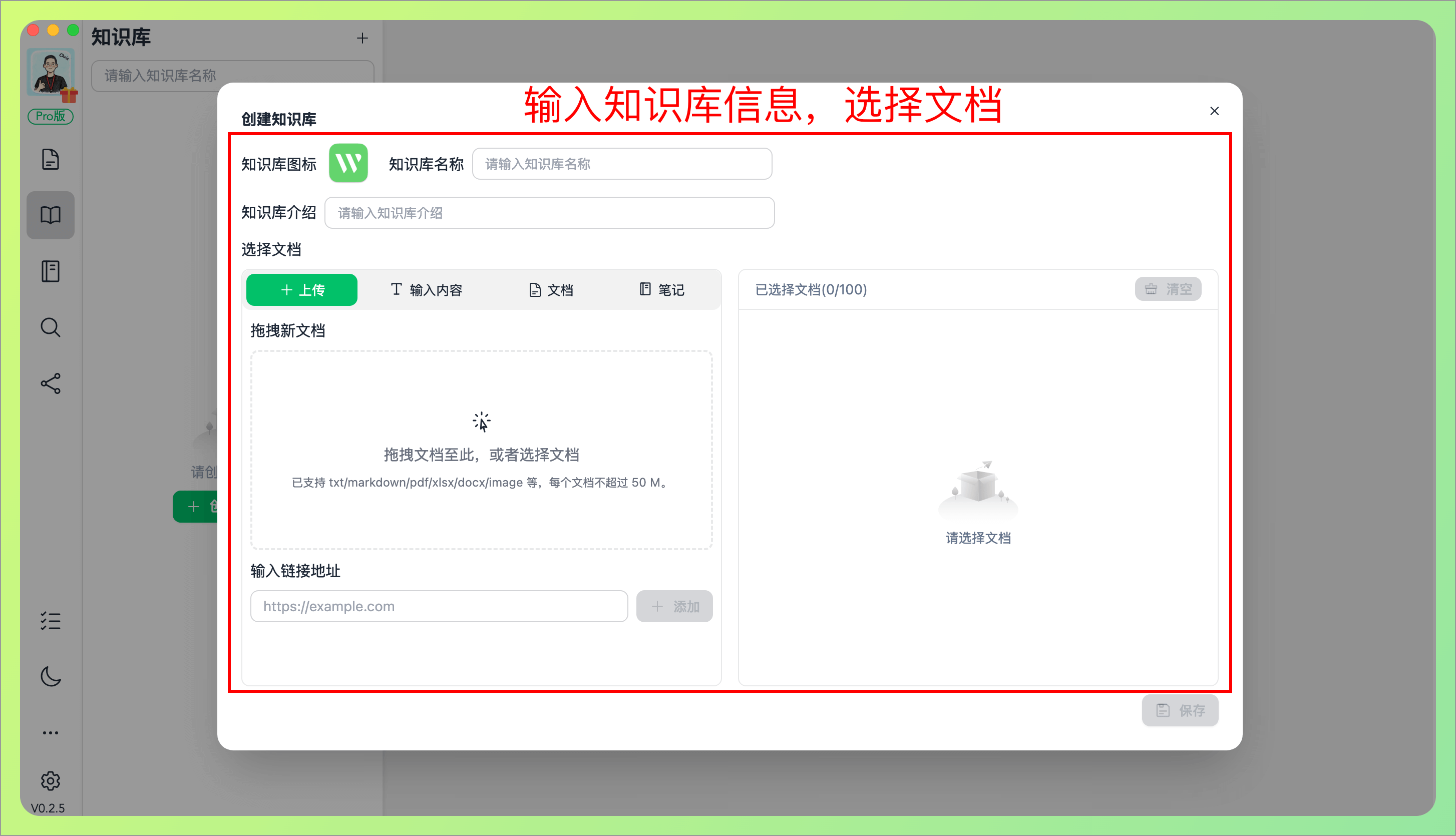Create a new knowledge base with the plus icon

[362, 38]
